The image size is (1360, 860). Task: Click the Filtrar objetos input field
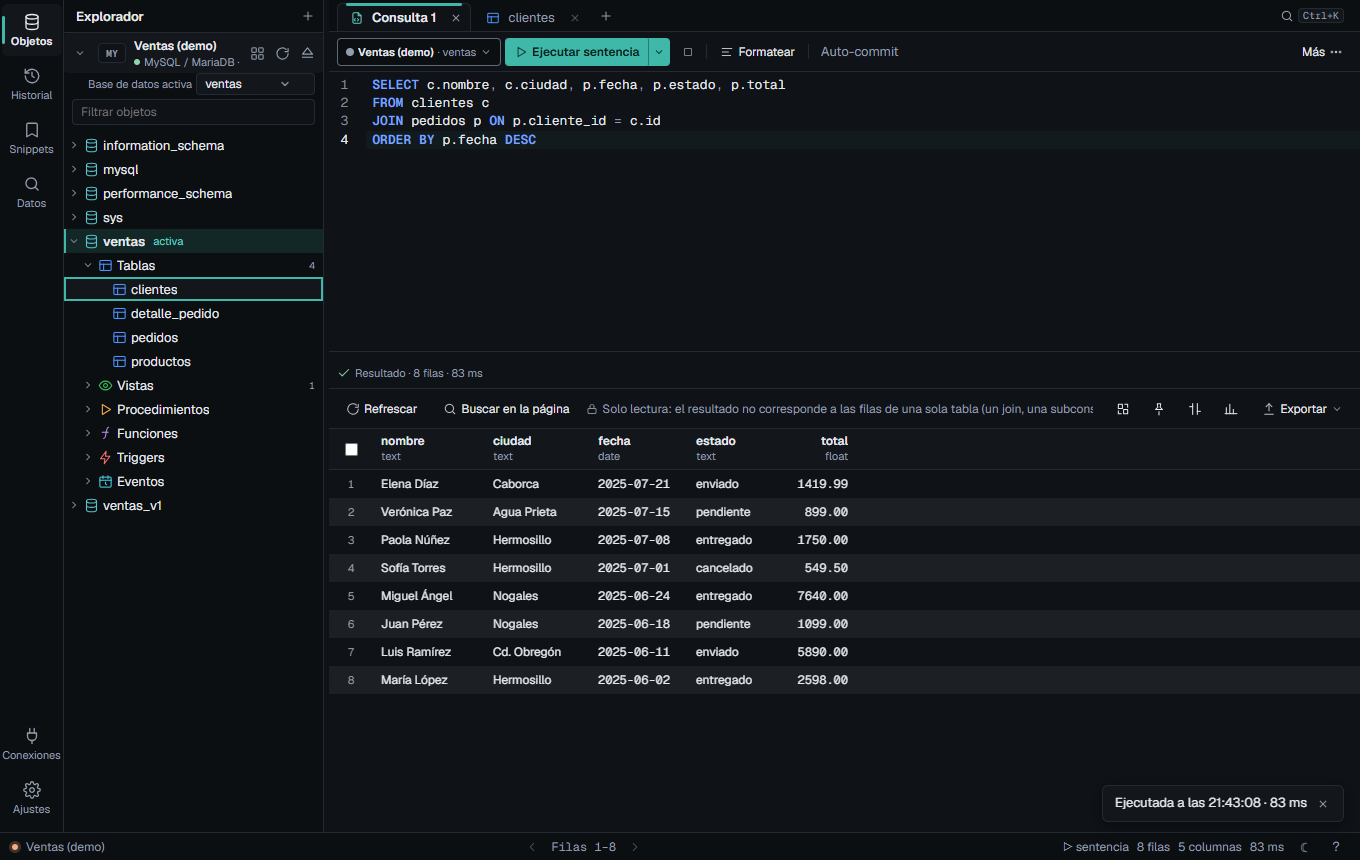(x=193, y=112)
